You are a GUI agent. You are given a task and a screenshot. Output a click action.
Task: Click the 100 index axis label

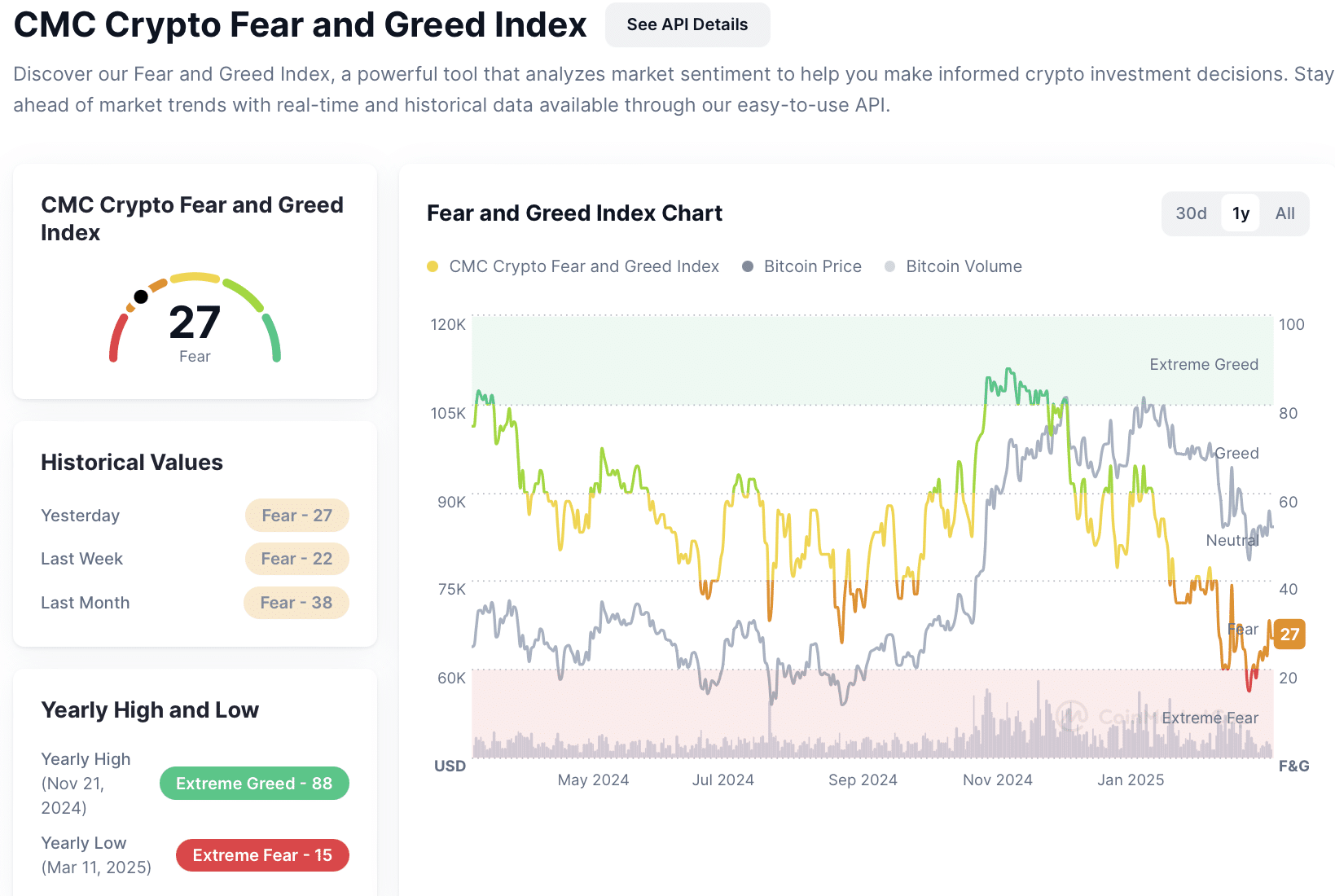(1291, 324)
